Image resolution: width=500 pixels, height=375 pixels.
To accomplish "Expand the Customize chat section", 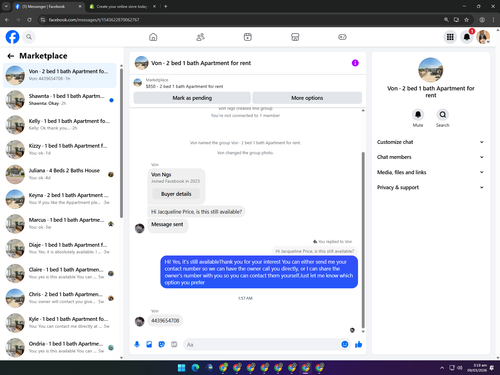I will [430, 142].
